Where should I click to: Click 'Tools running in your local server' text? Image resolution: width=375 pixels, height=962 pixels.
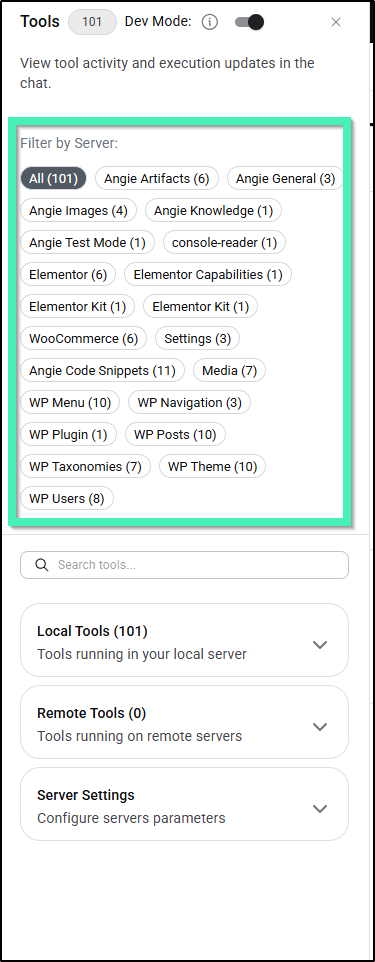tap(142, 654)
